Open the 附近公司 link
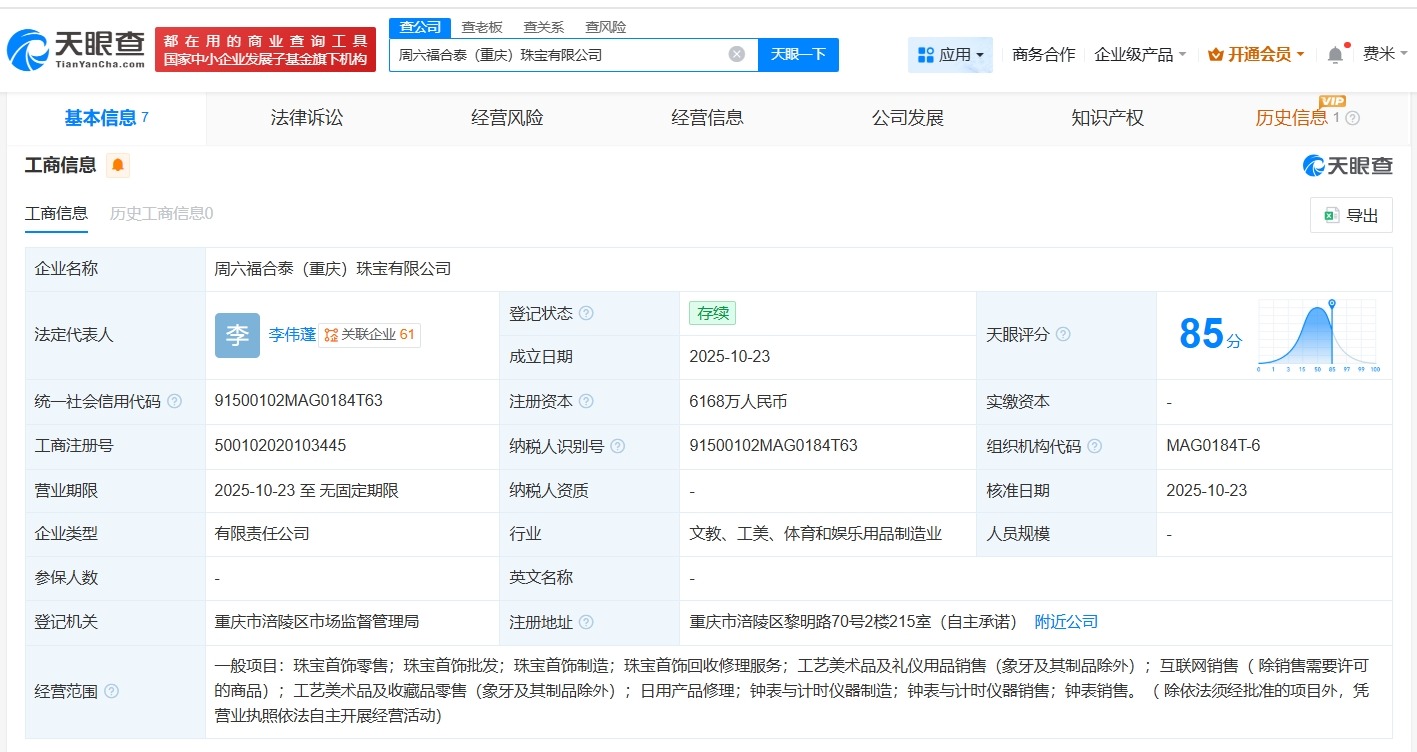 click(1065, 621)
